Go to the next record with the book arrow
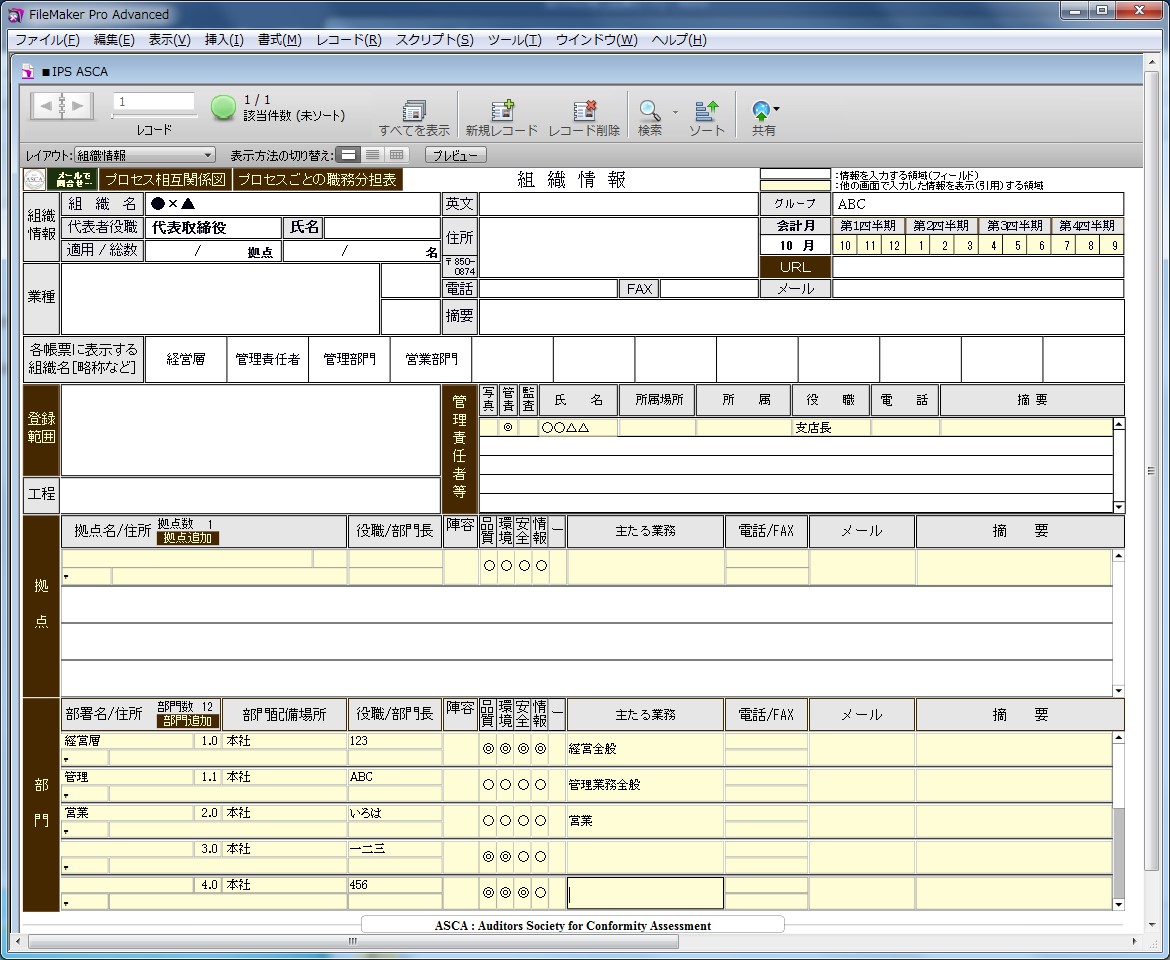1170x960 pixels. pos(79,106)
